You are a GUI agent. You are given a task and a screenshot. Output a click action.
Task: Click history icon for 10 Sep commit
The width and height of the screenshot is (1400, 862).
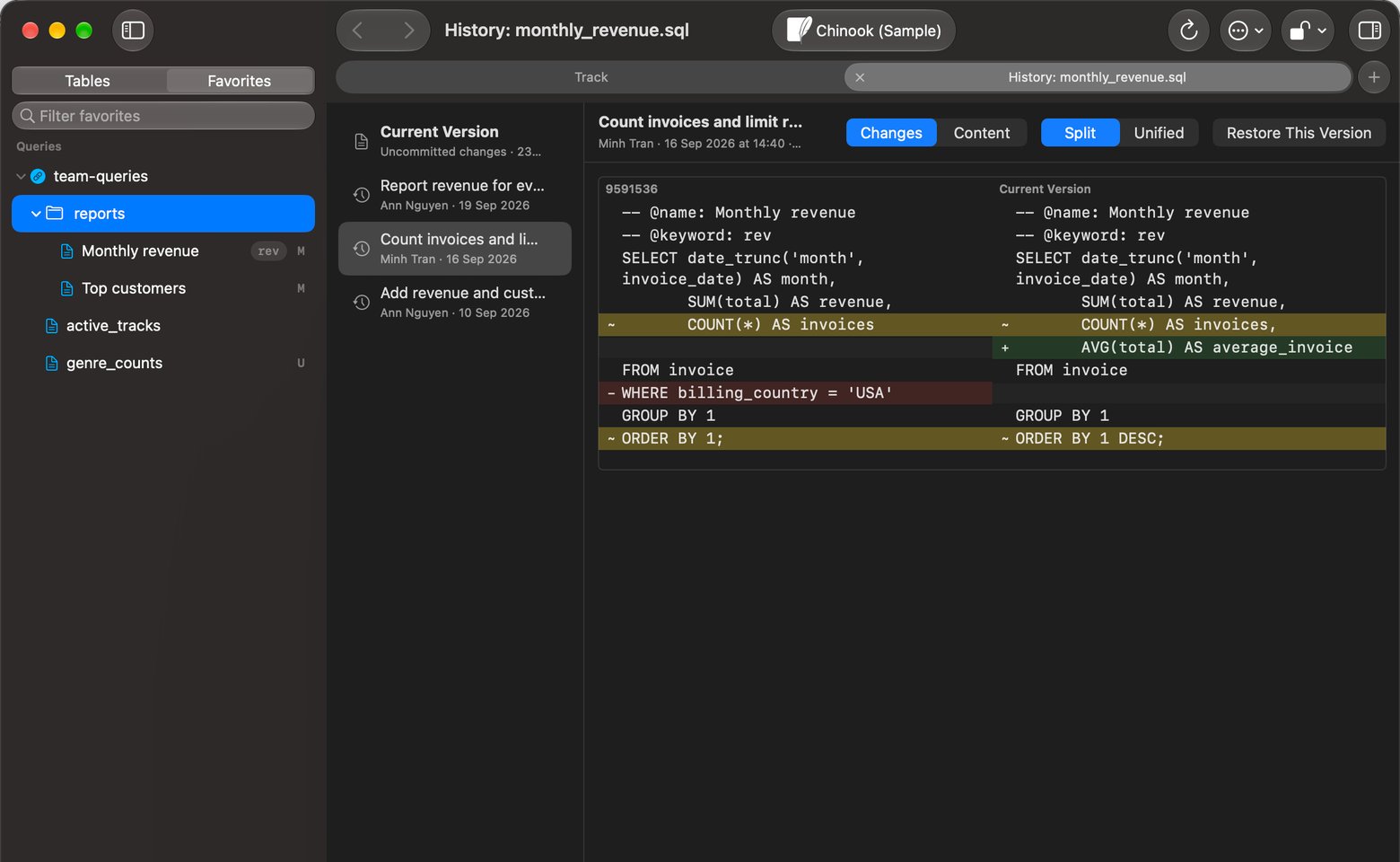pos(361,303)
